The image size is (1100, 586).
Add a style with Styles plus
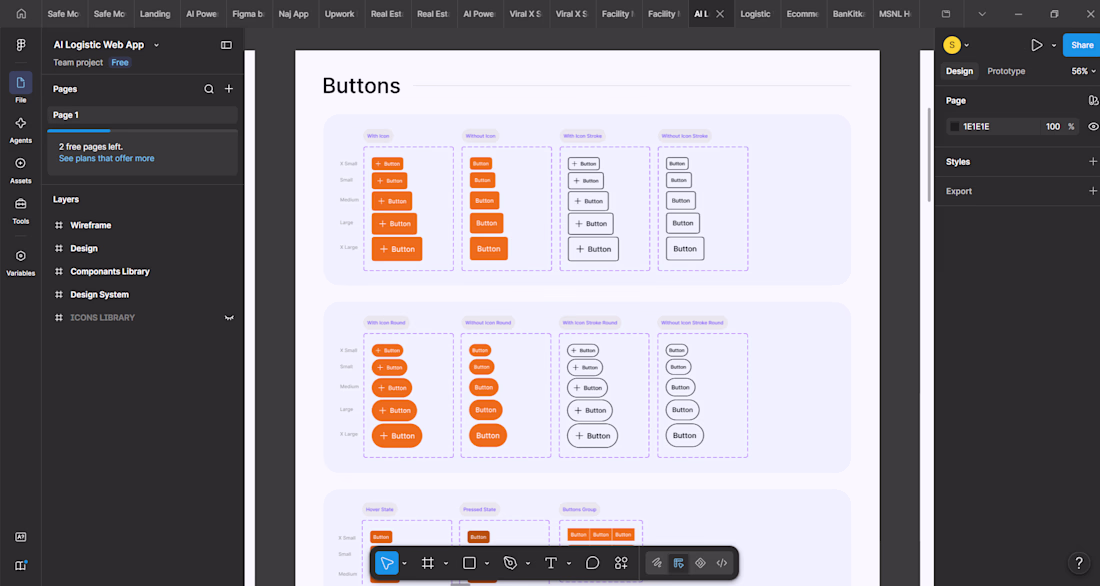(x=1092, y=161)
